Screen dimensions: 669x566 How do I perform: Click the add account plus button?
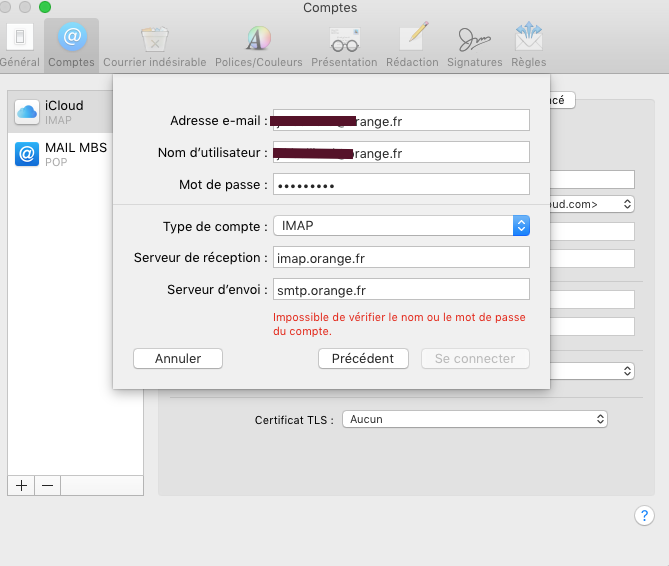click(21, 485)
